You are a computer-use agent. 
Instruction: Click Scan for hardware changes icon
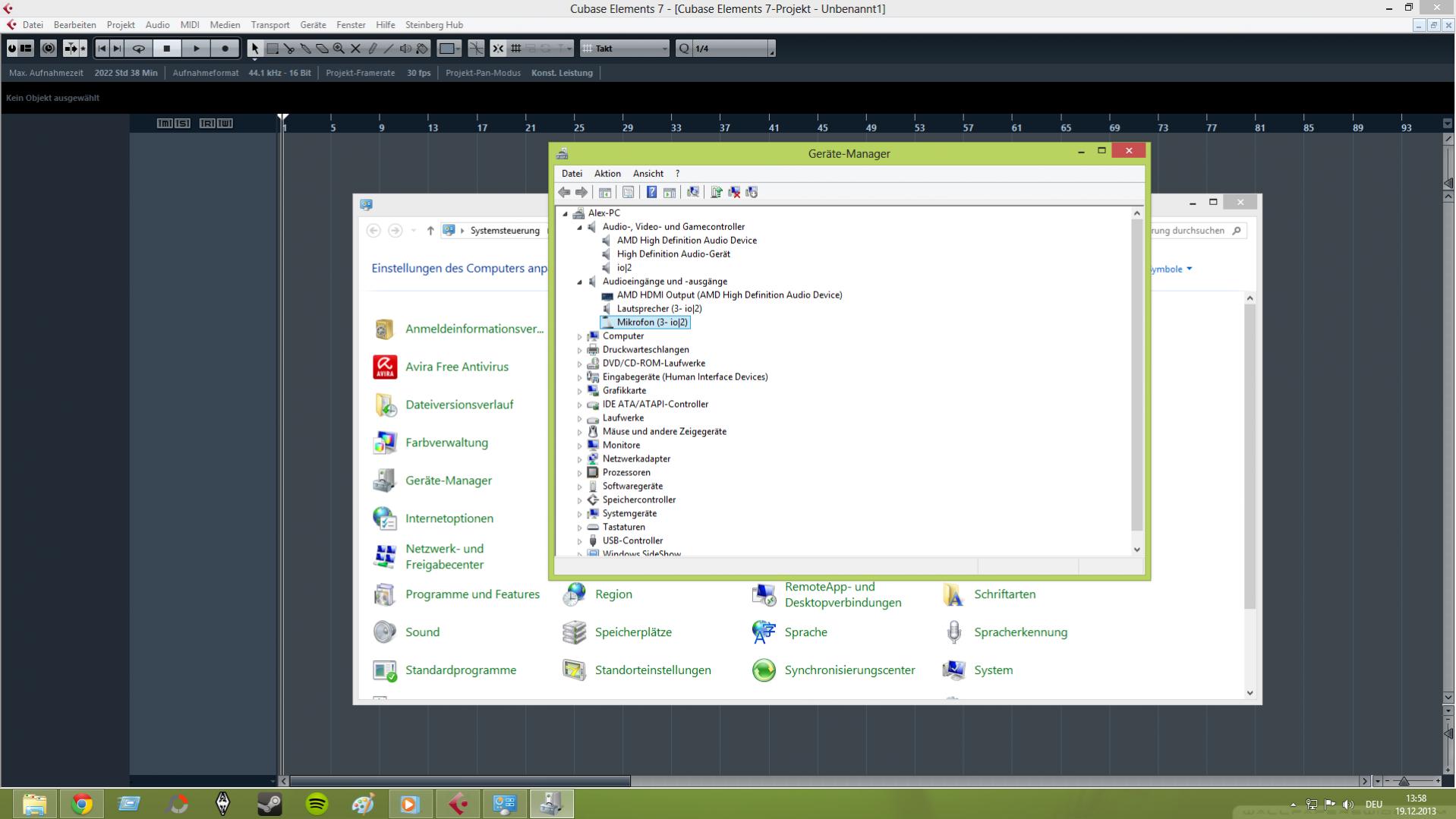(693, 192)
